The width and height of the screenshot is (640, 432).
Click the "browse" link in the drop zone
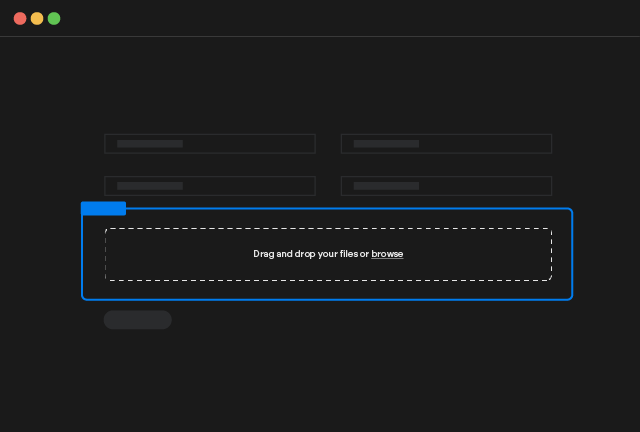point(387,254)
